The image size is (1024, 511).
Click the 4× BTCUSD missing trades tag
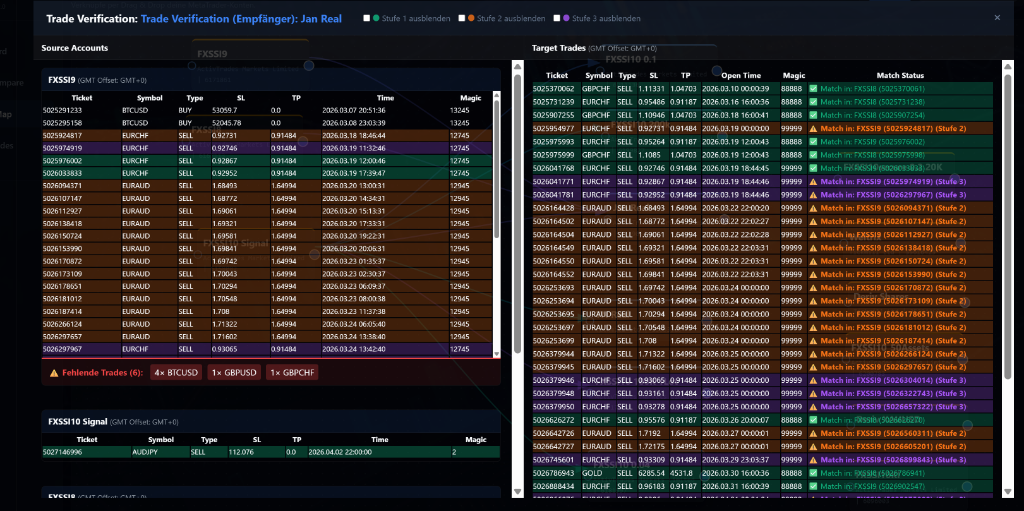click(174, 373)
